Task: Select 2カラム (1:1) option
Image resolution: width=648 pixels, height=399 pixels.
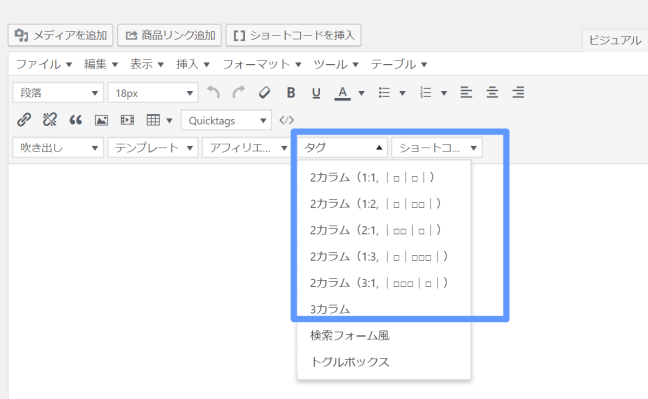Action: pos(384,177)
